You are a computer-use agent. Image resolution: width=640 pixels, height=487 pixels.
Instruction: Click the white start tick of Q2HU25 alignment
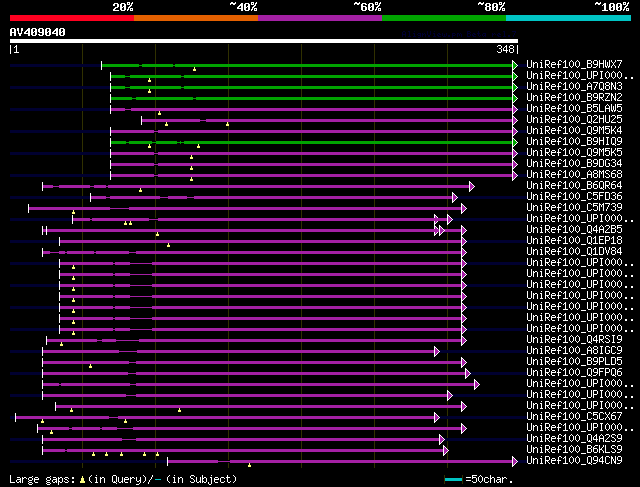[142, 120]
